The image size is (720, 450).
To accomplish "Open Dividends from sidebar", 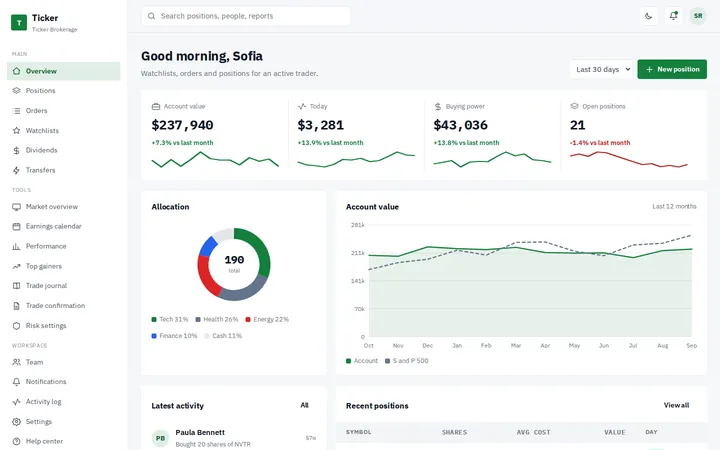I will click(x=63, y=150).
